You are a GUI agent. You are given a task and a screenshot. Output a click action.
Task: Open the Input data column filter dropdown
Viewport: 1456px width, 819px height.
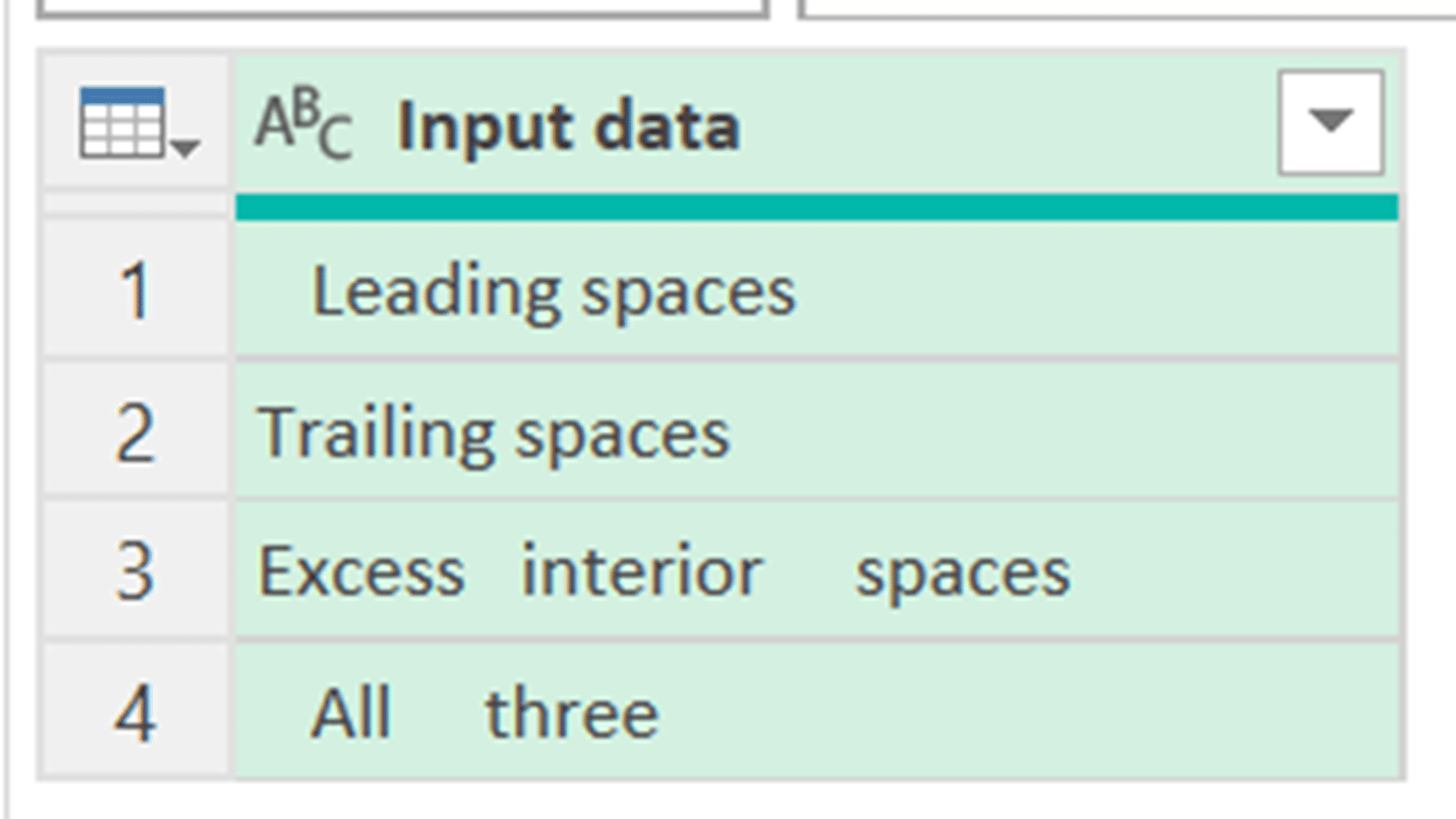coord(1330,122)
